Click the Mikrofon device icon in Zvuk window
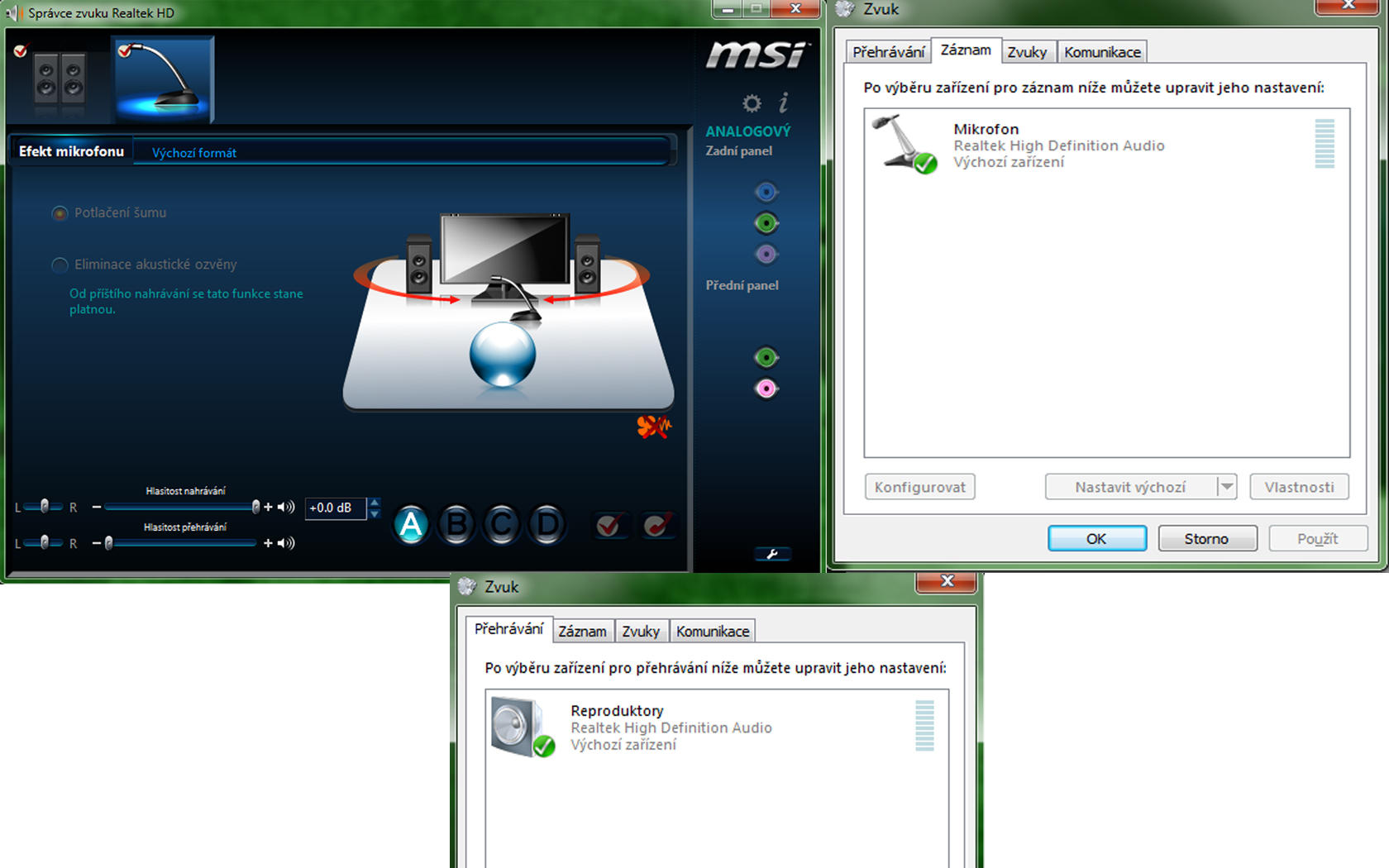The image size is (1389, 868). coord(905,144)
